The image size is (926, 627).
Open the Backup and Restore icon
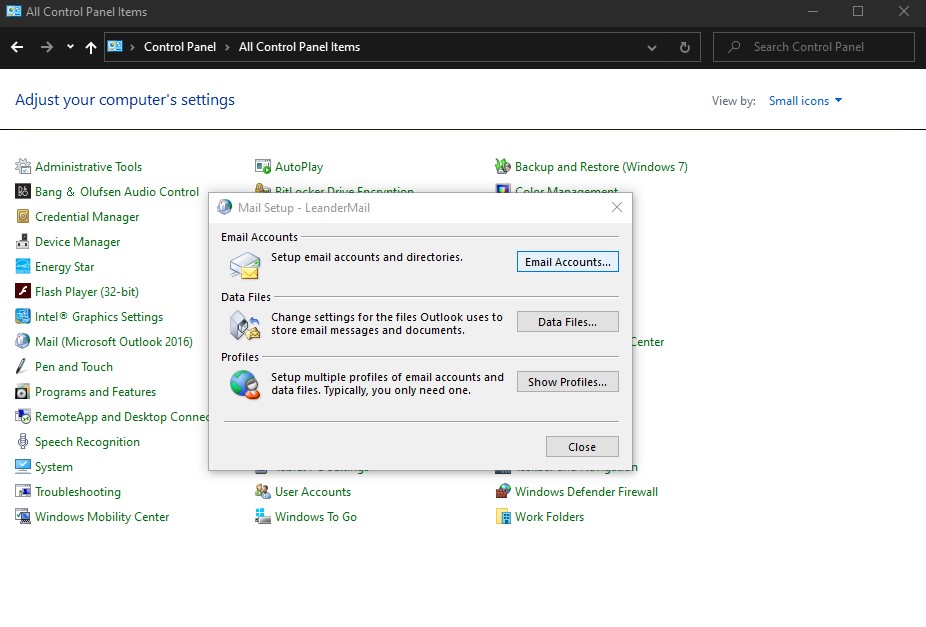(x=503, y=166)
